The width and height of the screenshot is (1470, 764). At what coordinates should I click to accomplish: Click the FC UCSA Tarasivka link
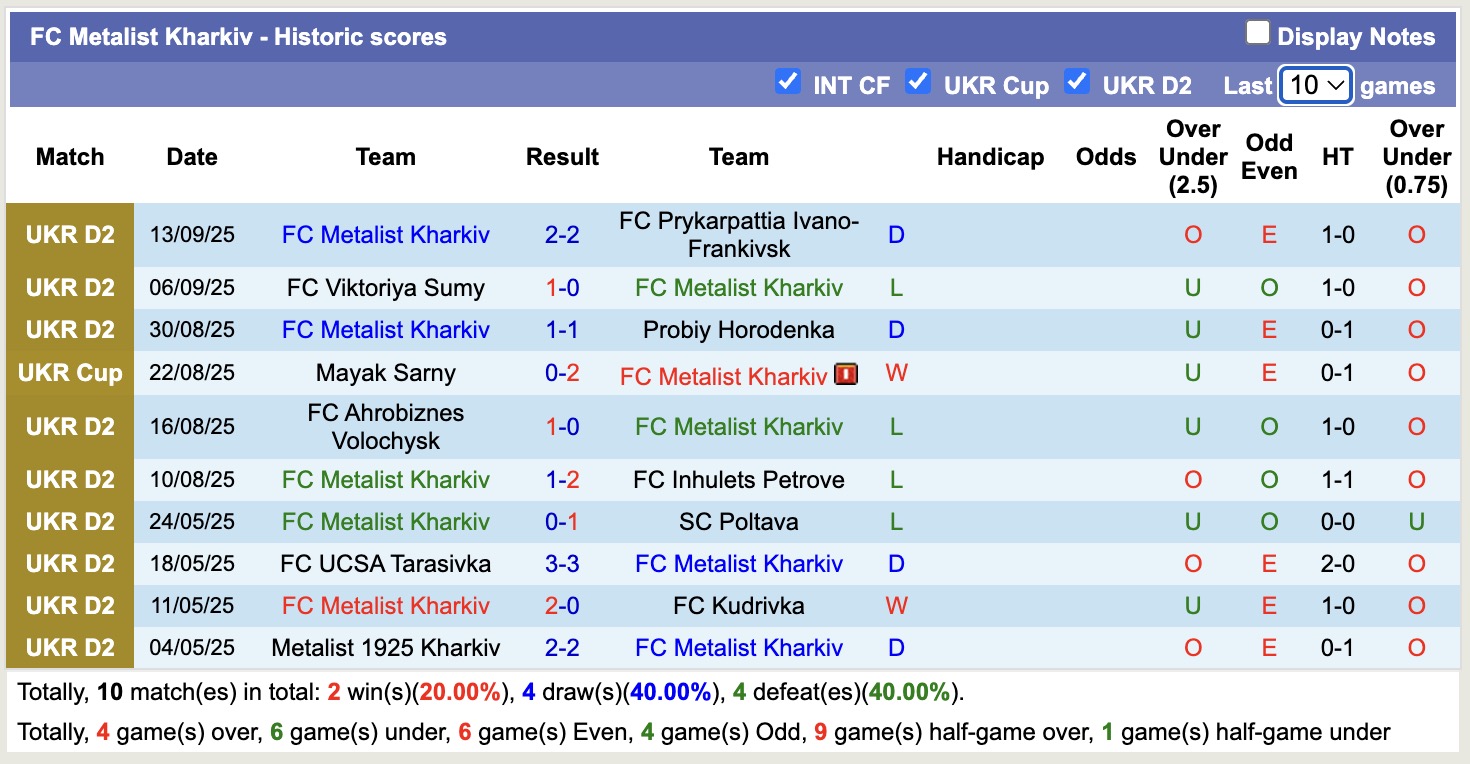(385, 564)
